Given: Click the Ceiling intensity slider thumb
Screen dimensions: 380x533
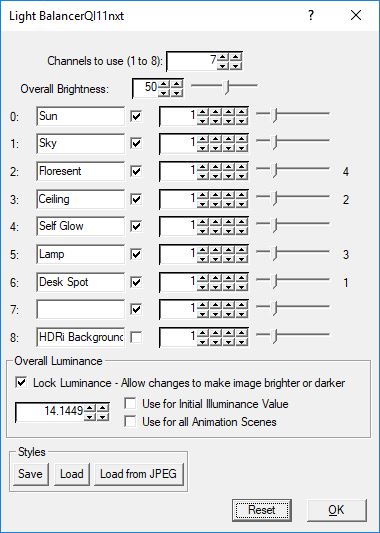Looking at the screenshot, I should pyautogui.click(x=275, y=198).
